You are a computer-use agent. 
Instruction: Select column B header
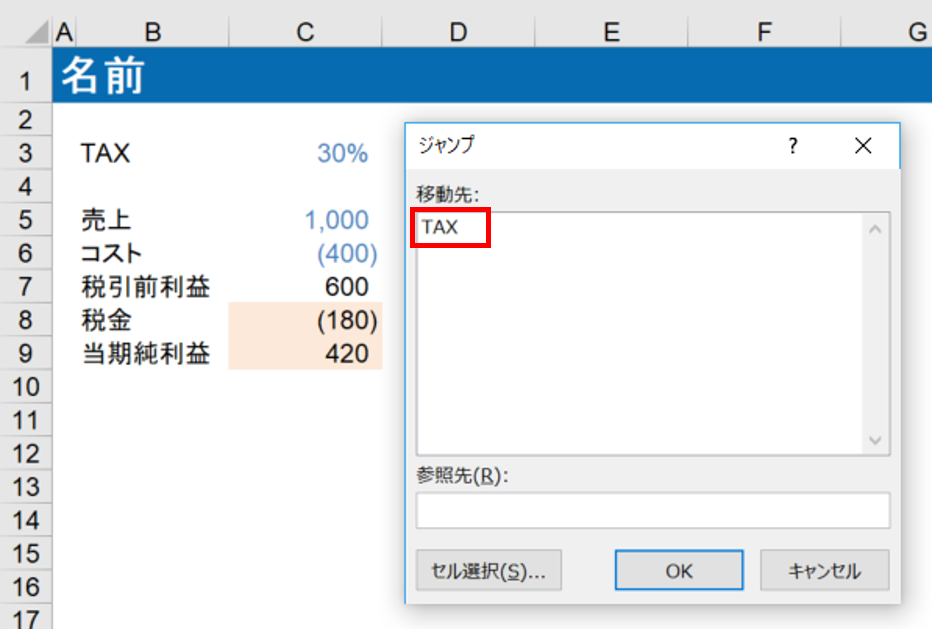point(152,33)
